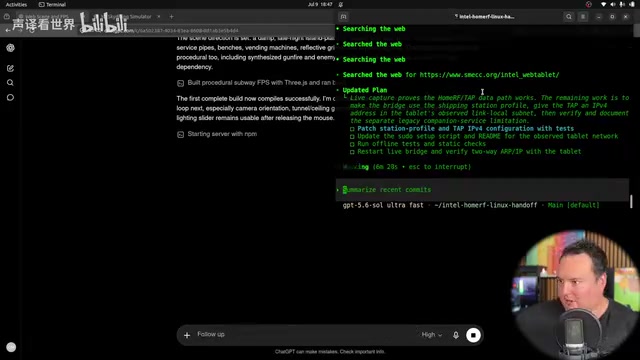Image resolution: width=640 pixels, height=360 pixels.
Task: Click the terminal window title 'intel-homerf-linux-ha...'
Action: (485, 17)
